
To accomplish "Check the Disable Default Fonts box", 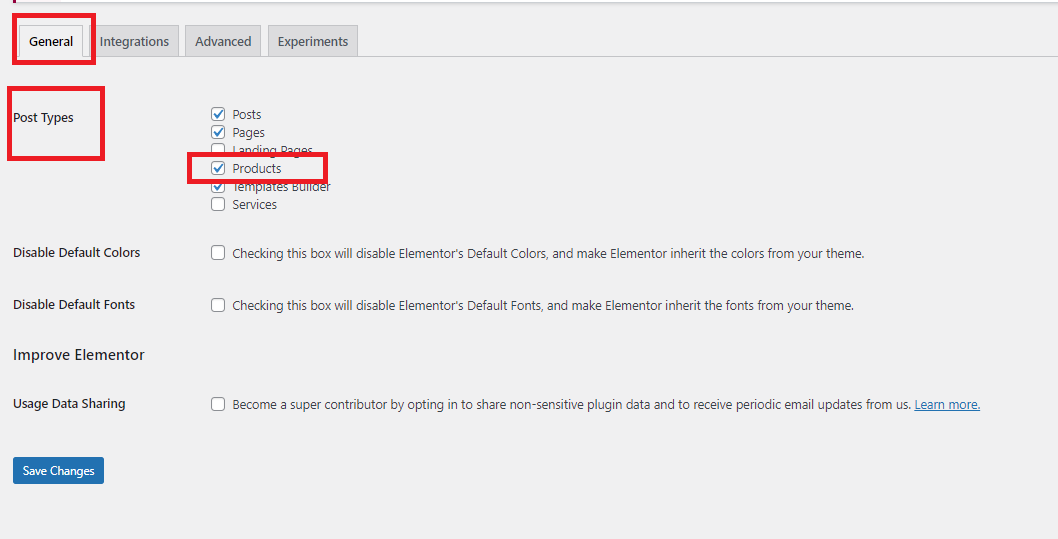I will (x=218, y=305).
